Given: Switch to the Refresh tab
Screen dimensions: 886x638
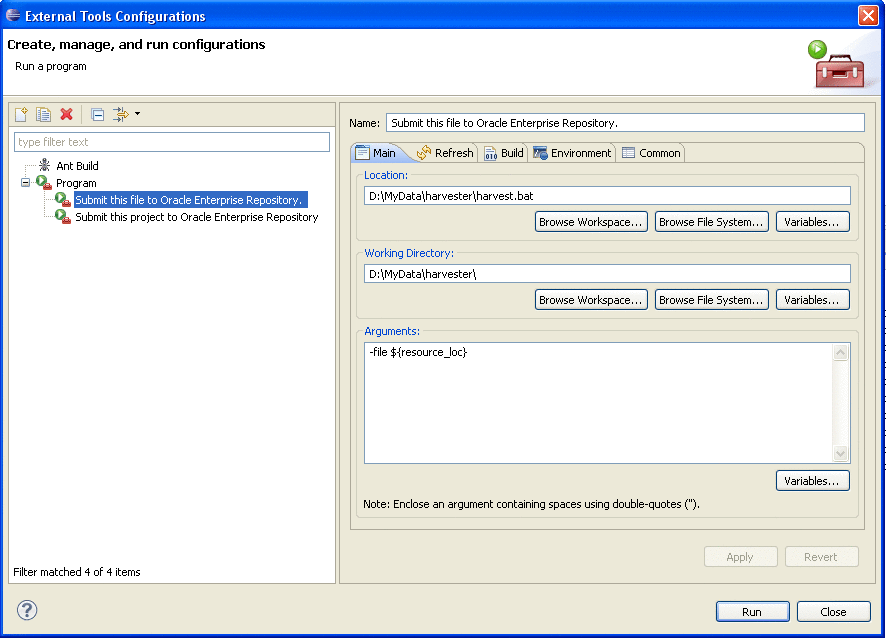Looking at the screenshot, I should pyautogui.click(x=445, y=153).
